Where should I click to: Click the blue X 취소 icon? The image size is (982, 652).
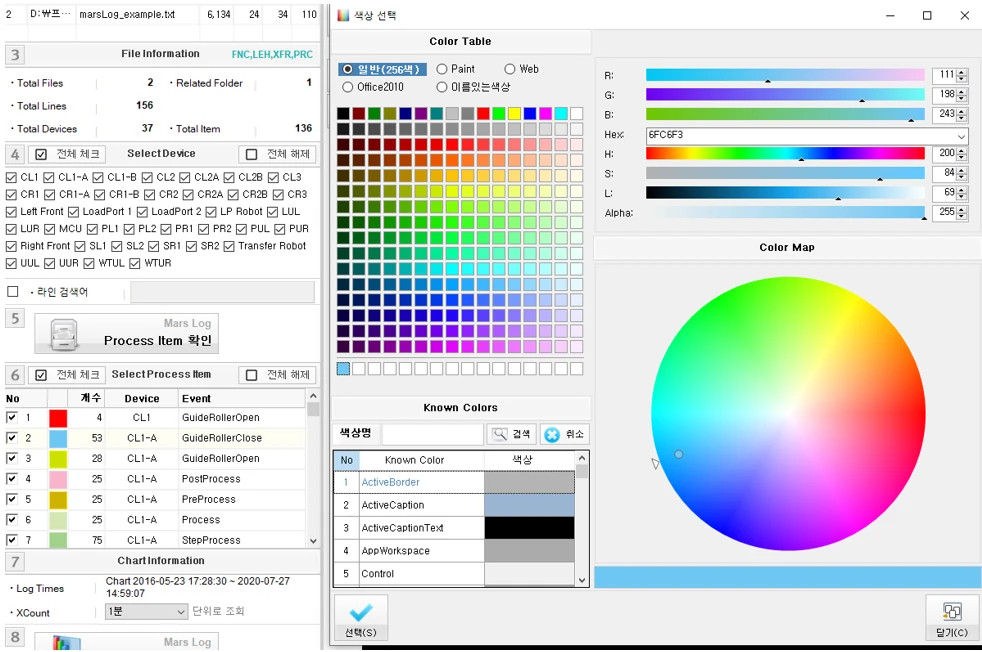(x=552, y=435)
